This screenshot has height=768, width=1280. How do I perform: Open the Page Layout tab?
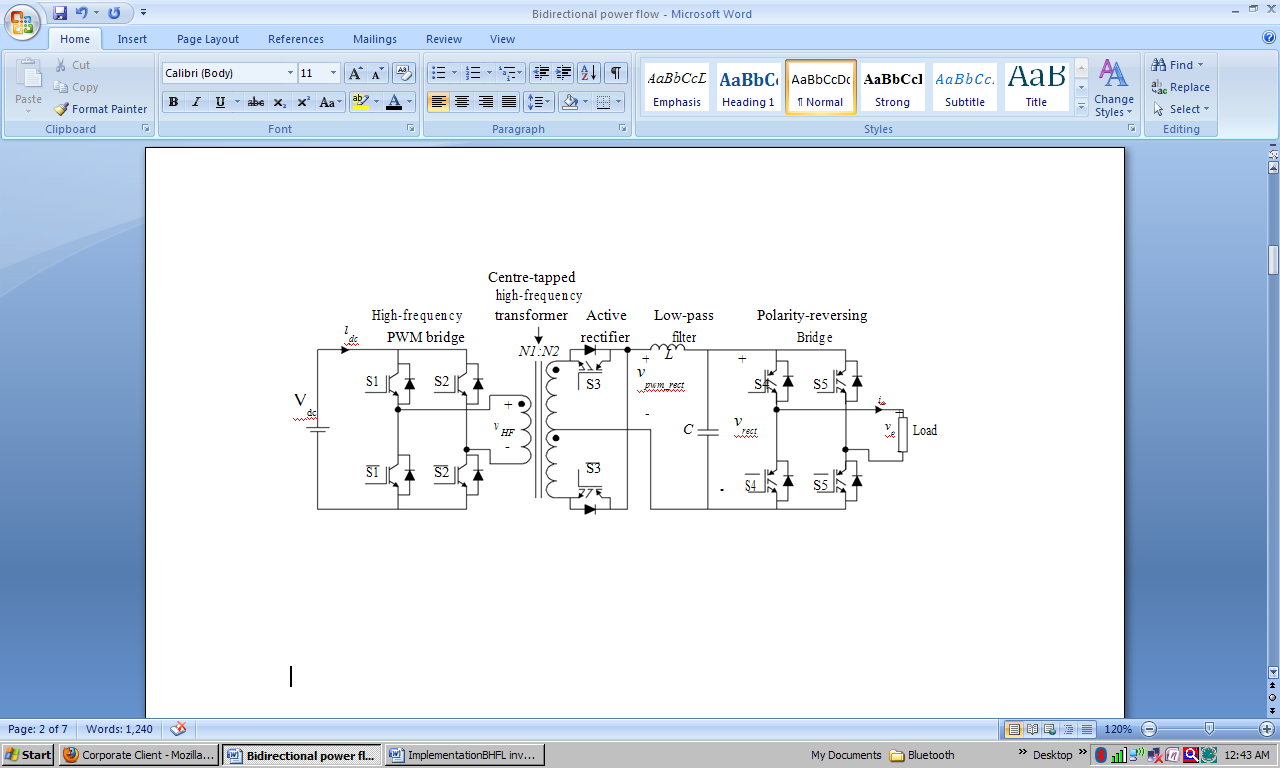[x=208, y=39]
